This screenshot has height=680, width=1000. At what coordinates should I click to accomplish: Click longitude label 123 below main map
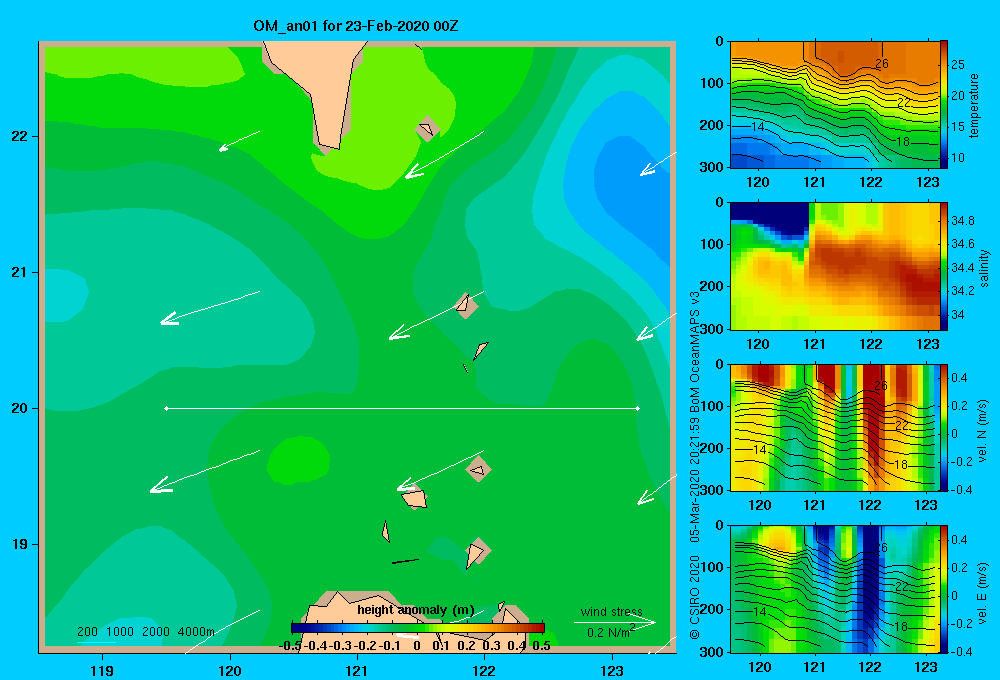point(612,670)
